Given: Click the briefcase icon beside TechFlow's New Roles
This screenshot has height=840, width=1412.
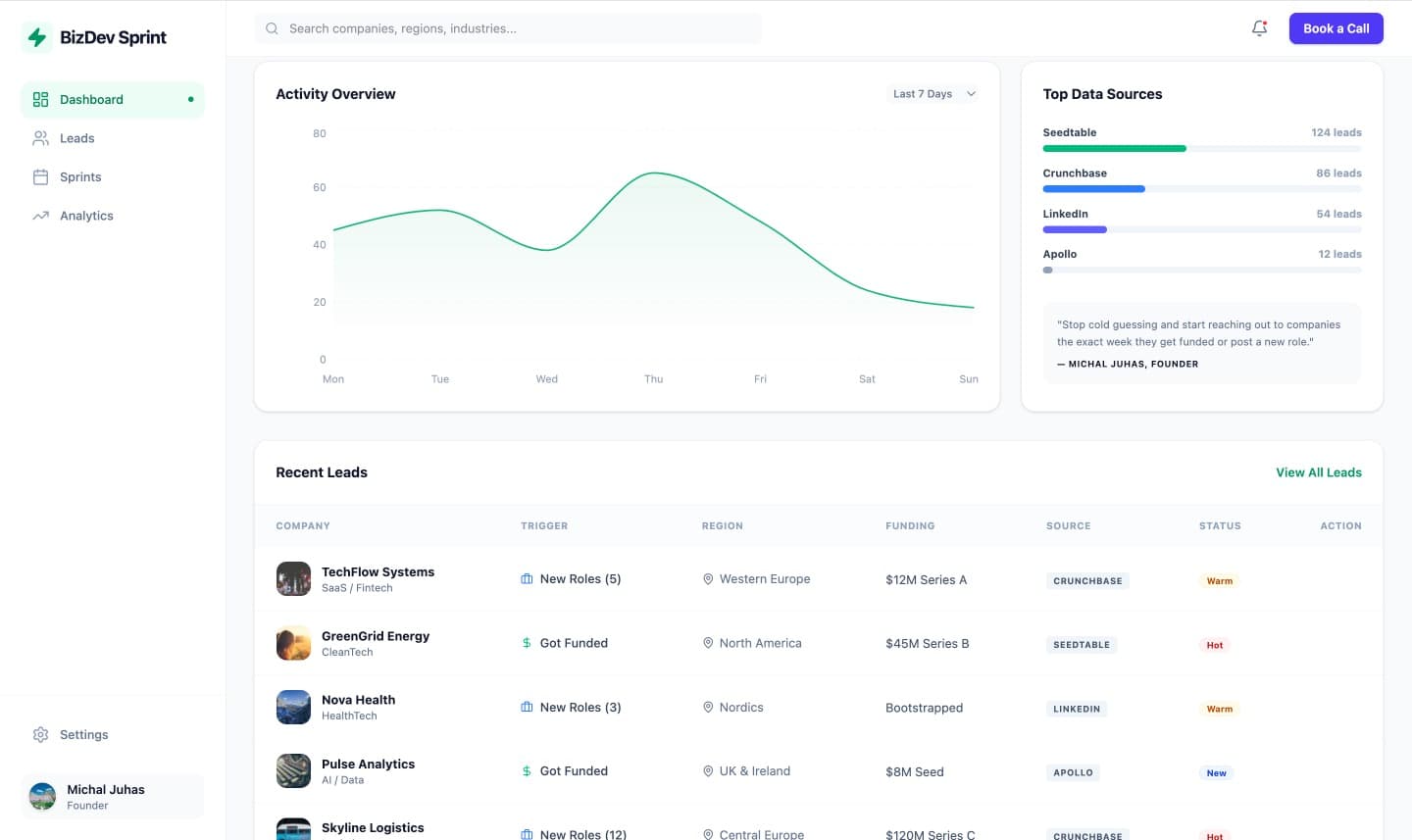Looking at the screenshot, I should 526,578.
